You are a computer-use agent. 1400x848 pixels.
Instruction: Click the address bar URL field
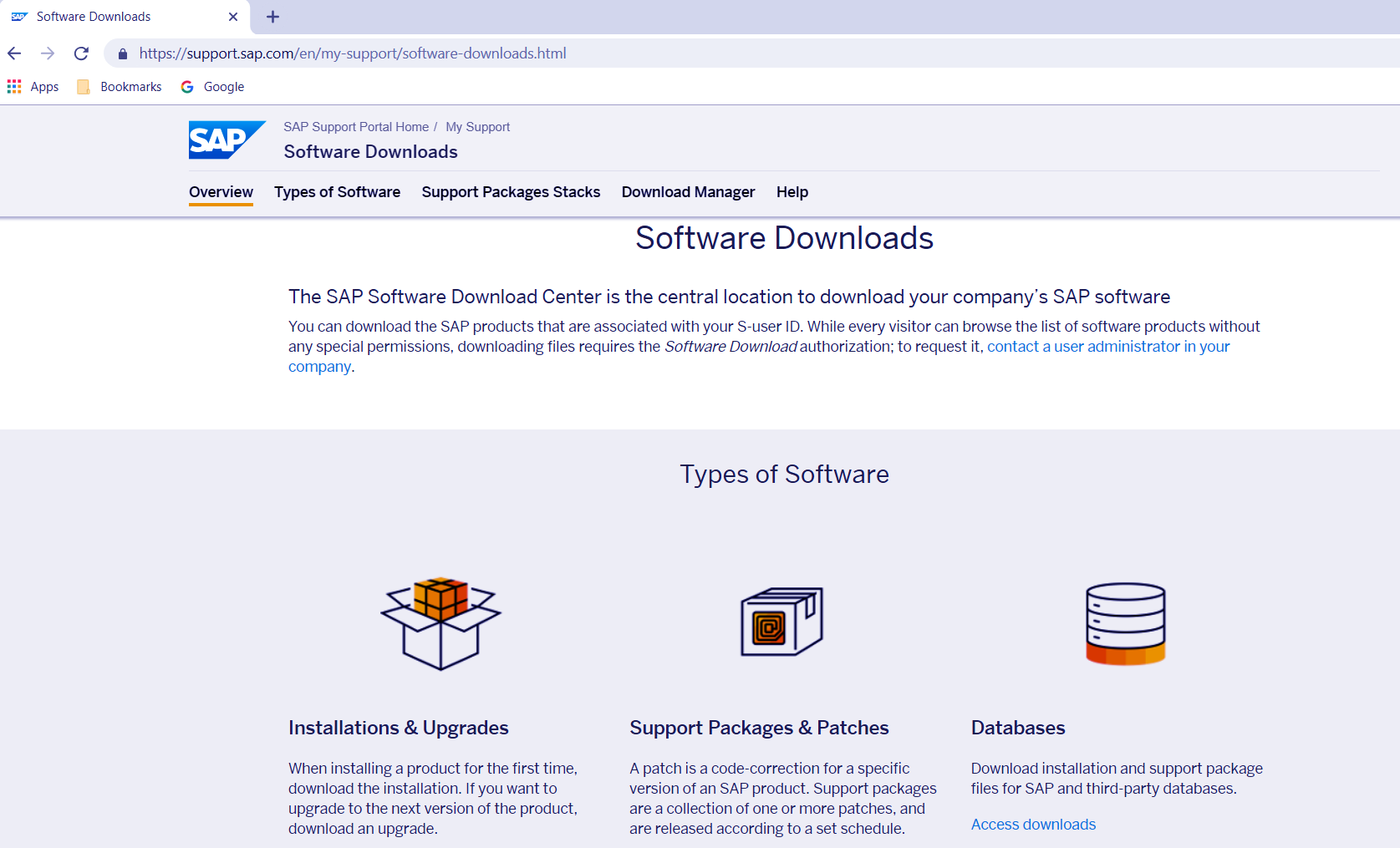(x=752, y=53)
